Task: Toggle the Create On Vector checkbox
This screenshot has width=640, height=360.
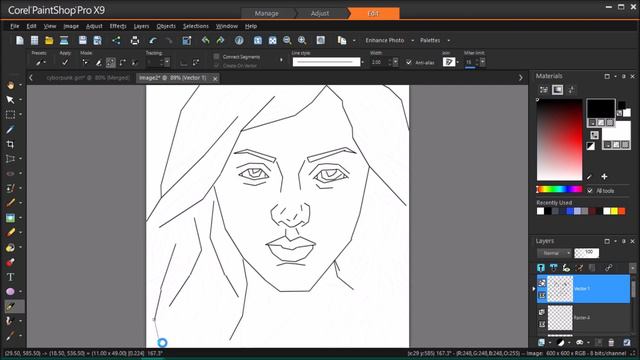Action: 216,65
